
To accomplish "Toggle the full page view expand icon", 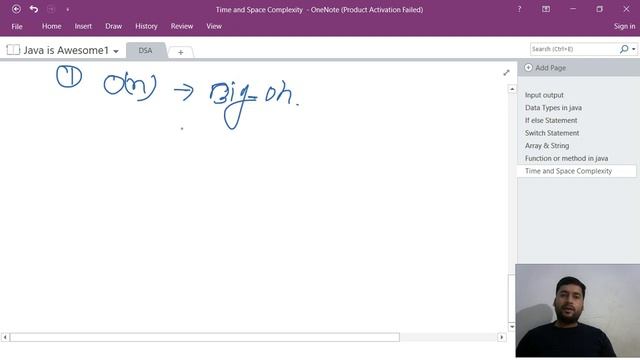I will point(507,73).
